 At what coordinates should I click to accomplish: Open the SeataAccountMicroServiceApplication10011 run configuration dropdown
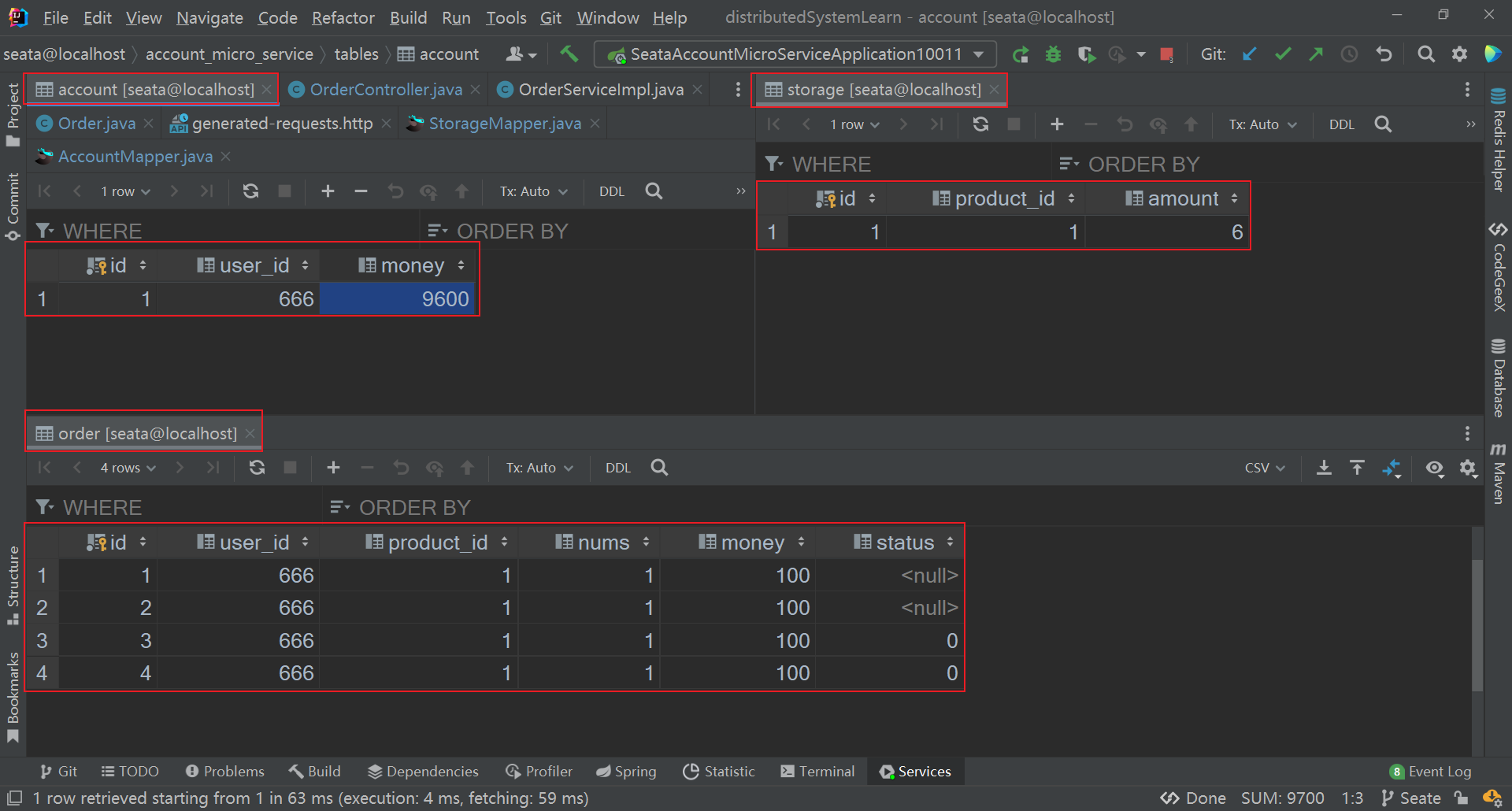(x=795, y=54)
